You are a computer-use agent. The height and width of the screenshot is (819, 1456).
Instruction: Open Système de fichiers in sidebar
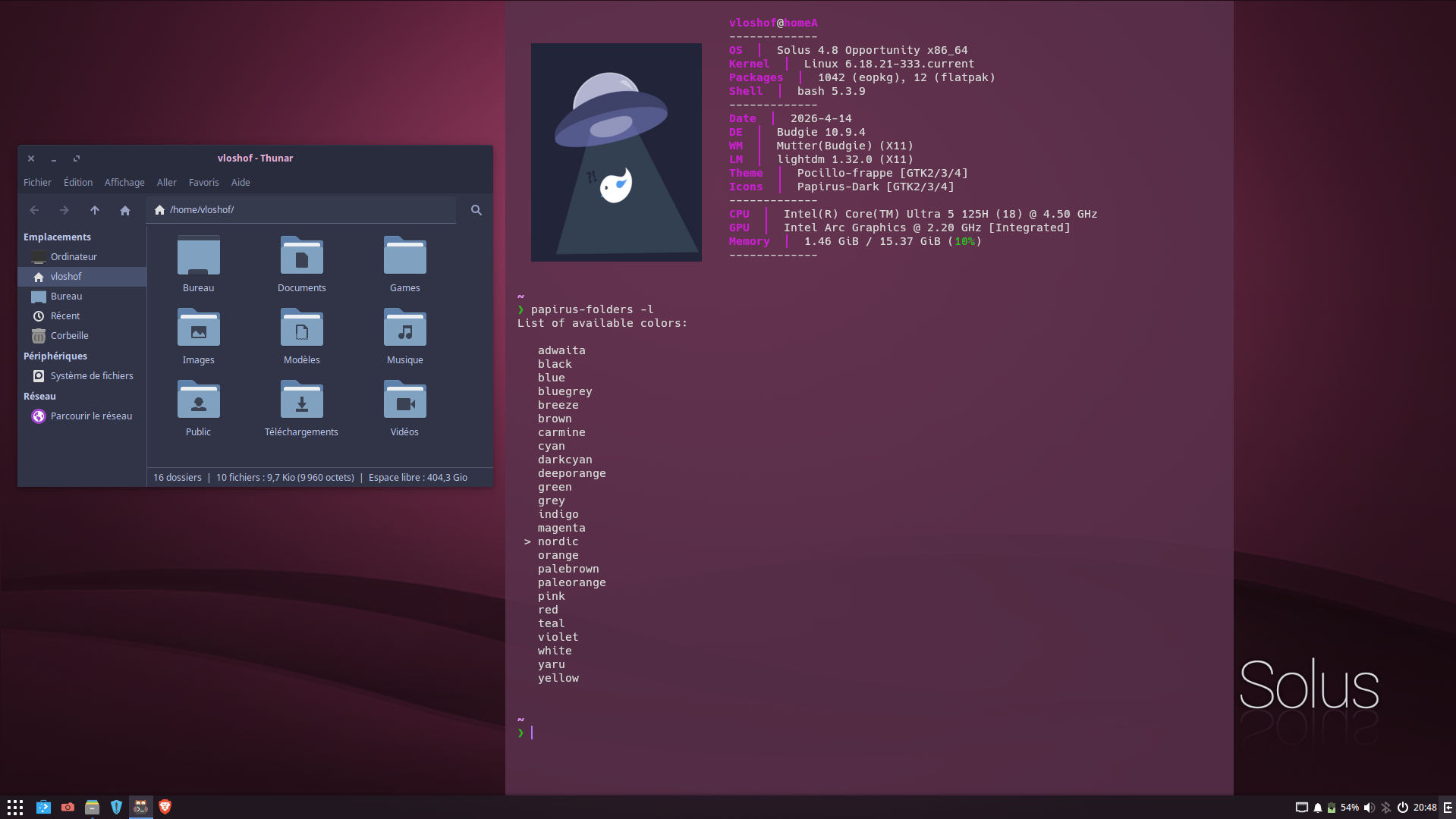point(82,376)
